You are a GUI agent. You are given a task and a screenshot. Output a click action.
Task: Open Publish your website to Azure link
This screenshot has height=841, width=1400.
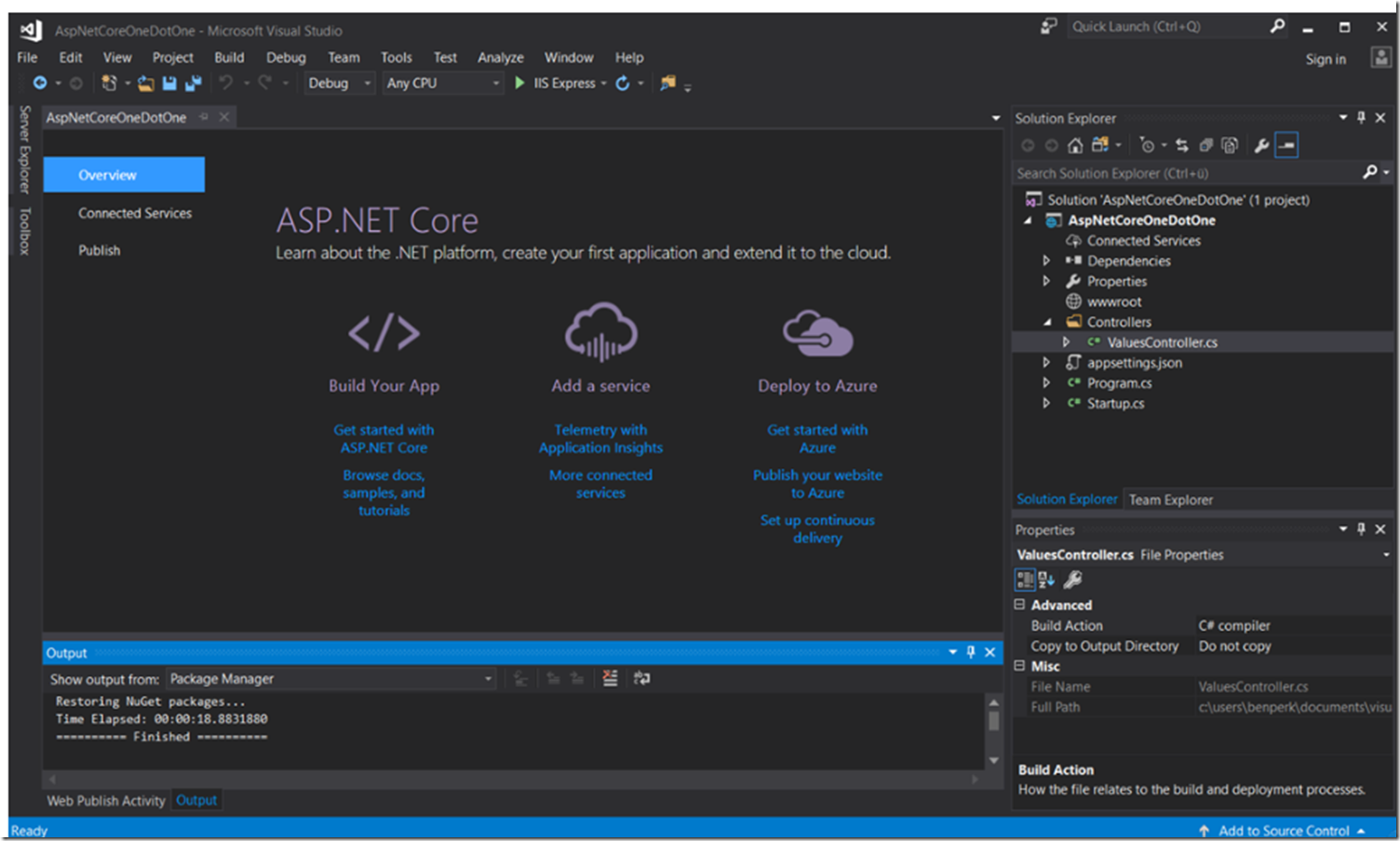click(817, 484)
